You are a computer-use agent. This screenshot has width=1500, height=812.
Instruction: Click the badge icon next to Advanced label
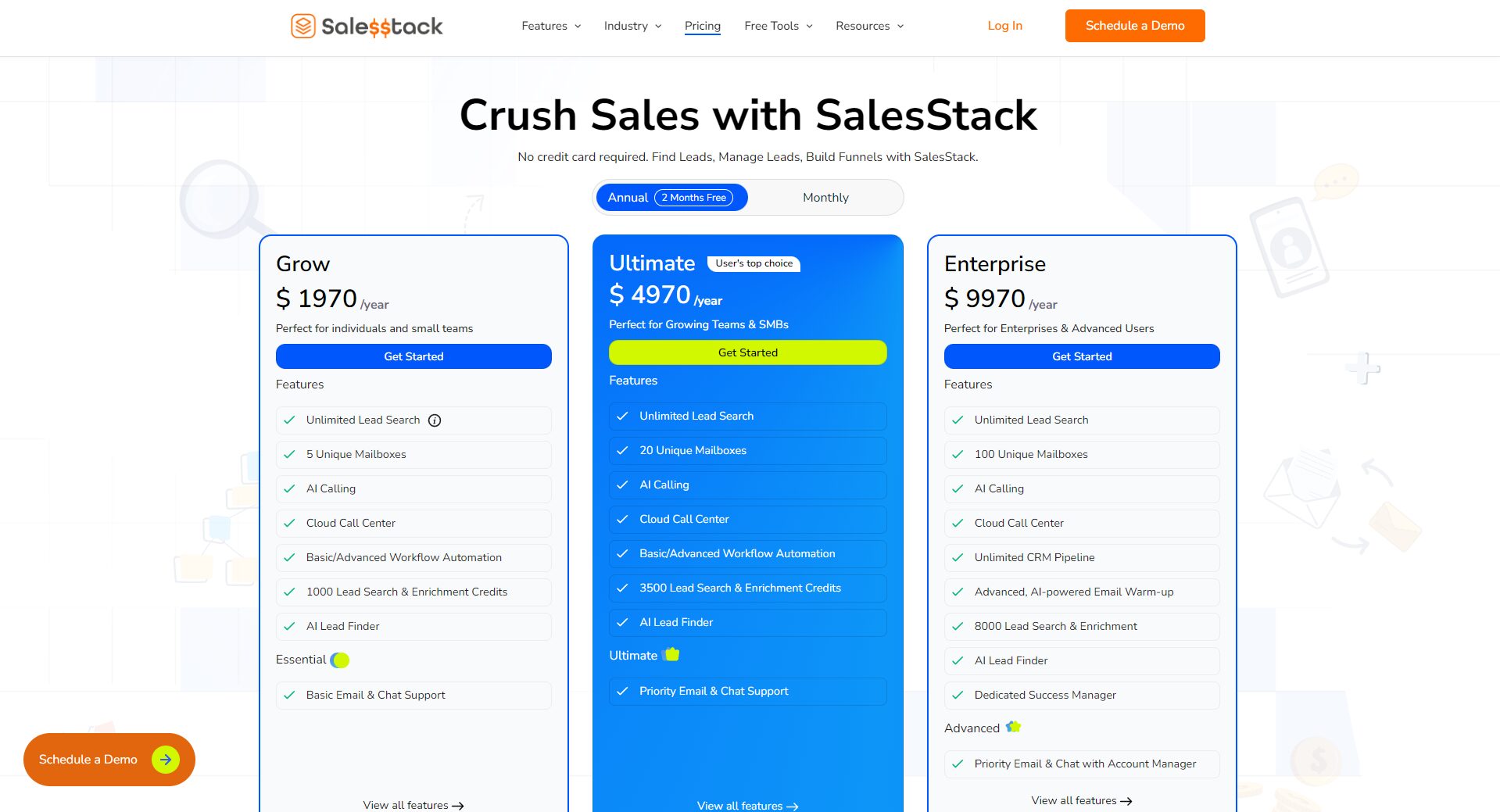[1014, 727]
